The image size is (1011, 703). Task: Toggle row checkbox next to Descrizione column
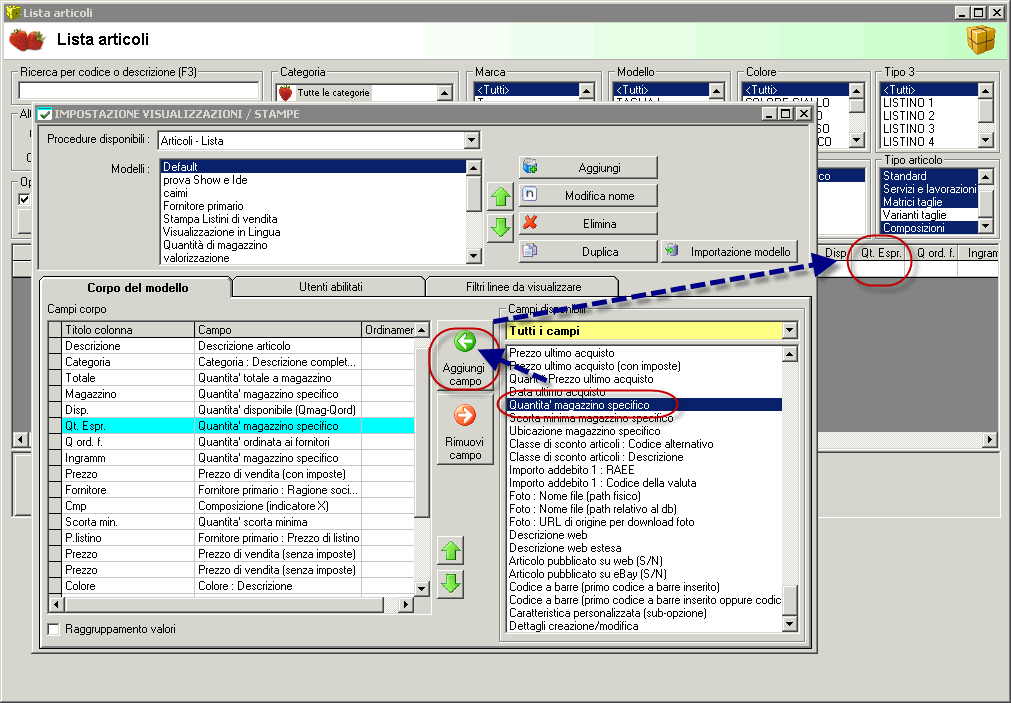click(x=55, y=346)
